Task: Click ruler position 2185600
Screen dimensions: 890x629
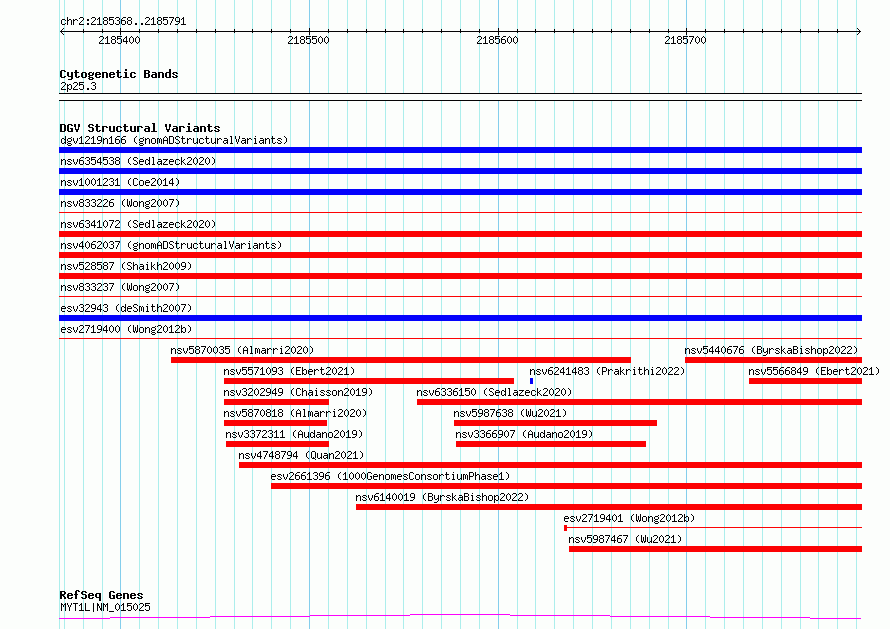Action: point(497,40)
